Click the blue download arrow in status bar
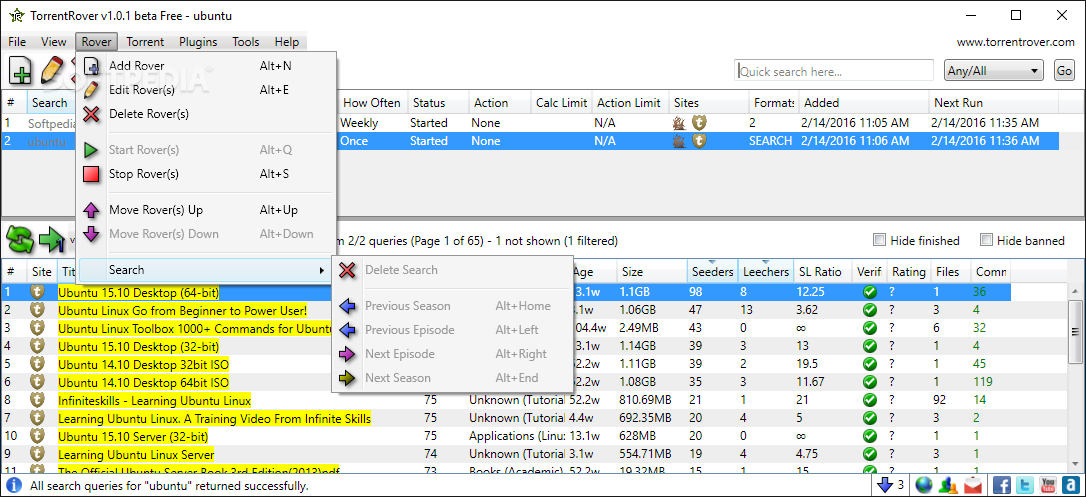This screenshot has height=497, width=1086. coord(884,485)
